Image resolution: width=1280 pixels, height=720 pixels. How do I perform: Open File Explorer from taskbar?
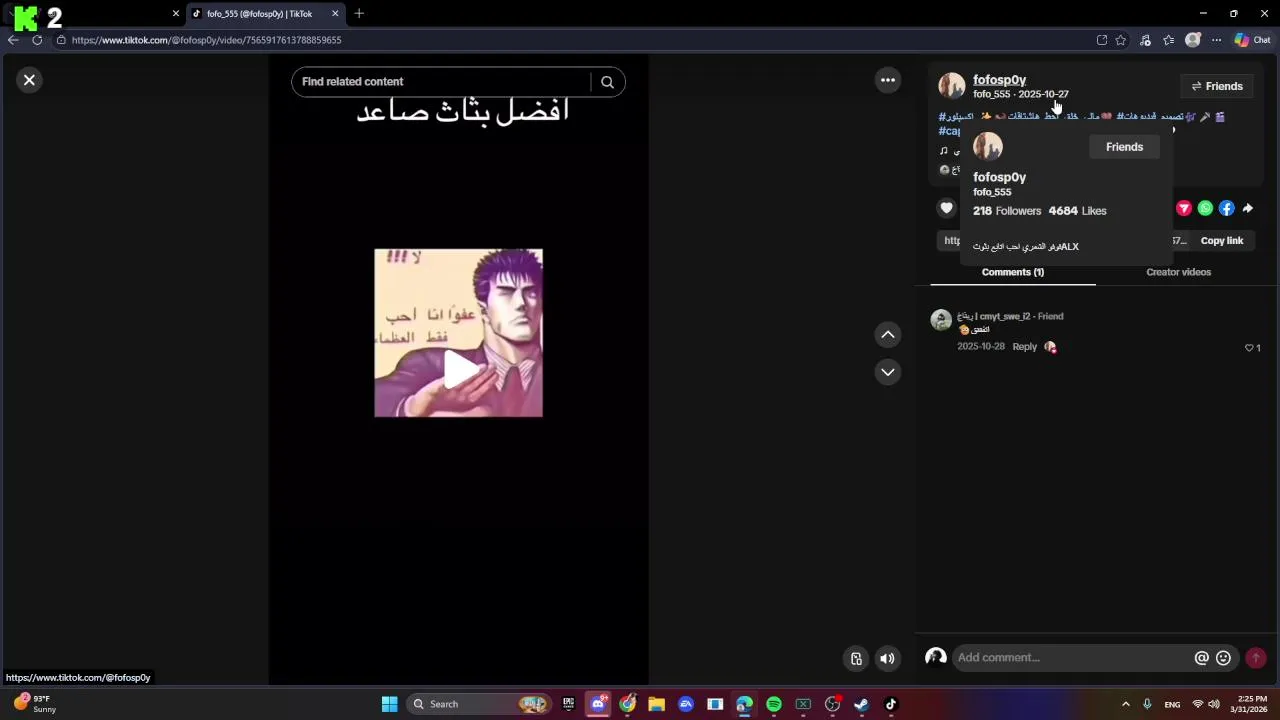pos(656,704)
